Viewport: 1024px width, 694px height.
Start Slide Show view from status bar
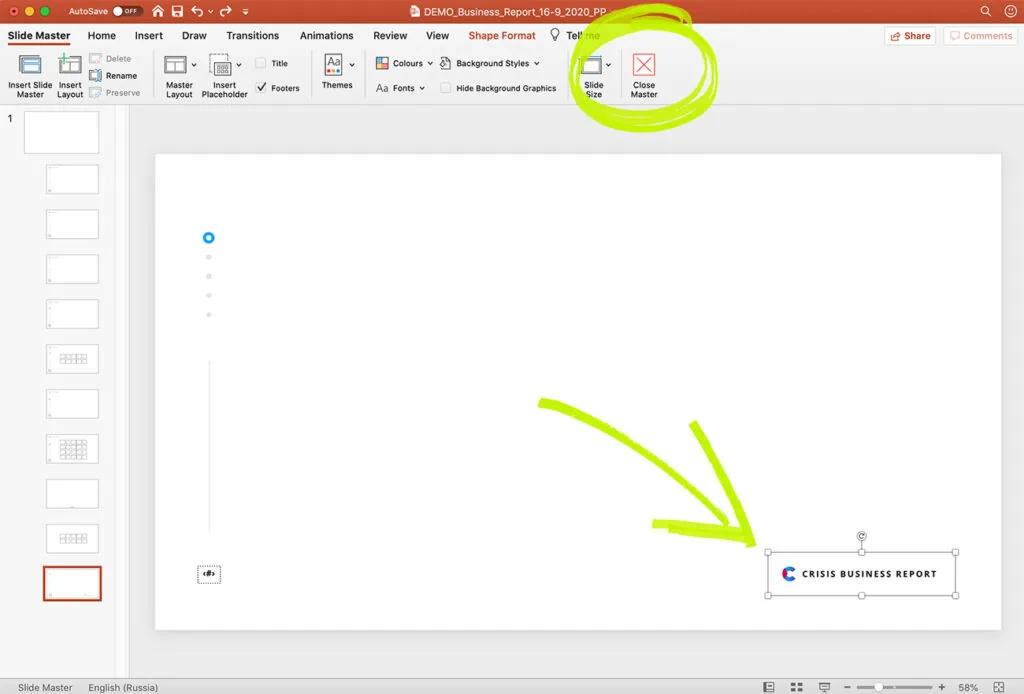pyautogui.click(x=824, y=687)
